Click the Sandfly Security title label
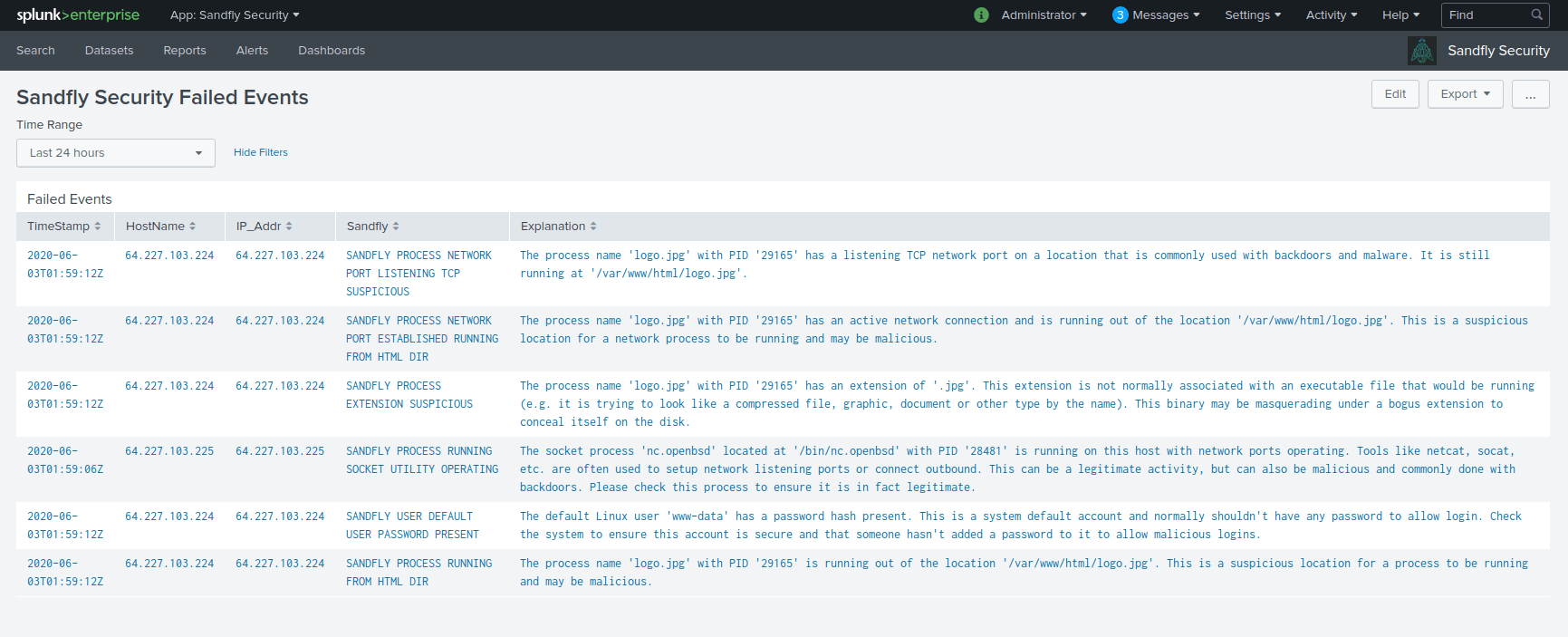Viewport: 1568px width, 637px height. coord(1498,51)
